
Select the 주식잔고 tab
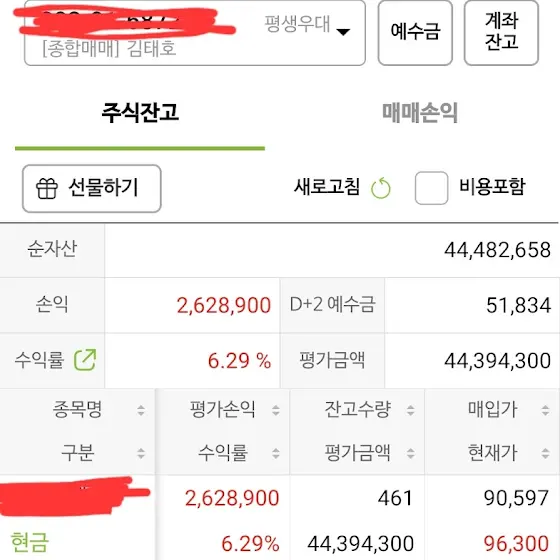140,112
